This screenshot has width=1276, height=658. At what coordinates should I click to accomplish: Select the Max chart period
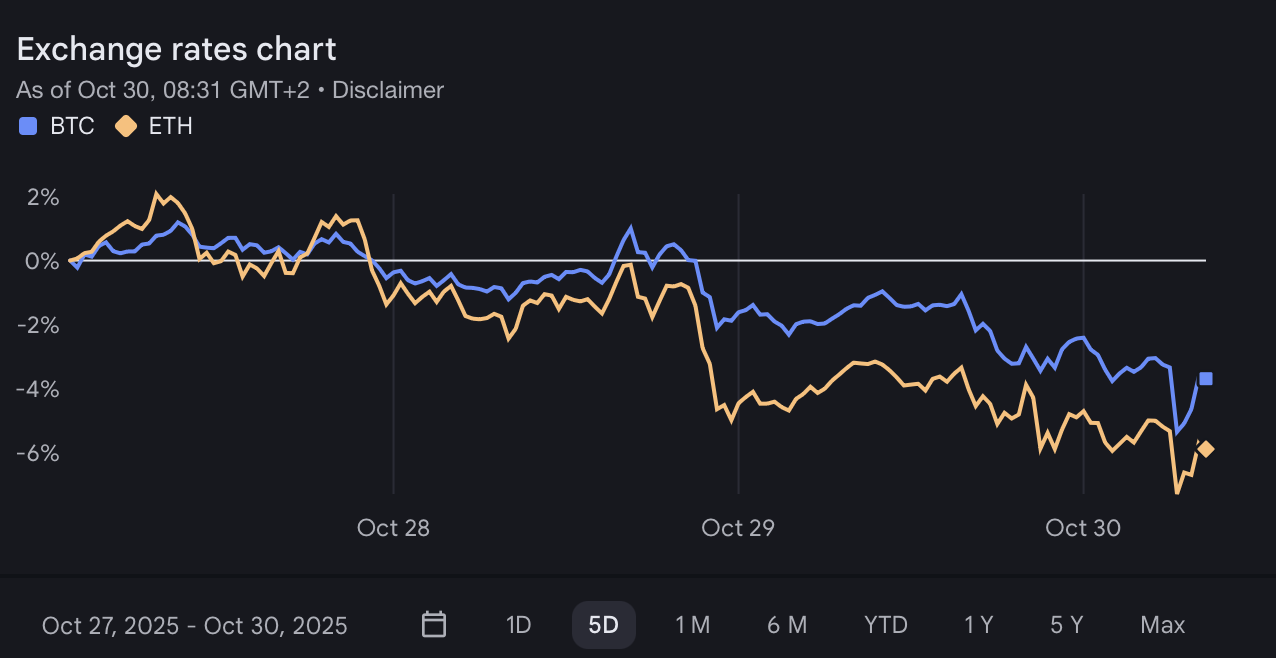[1161, 623]
